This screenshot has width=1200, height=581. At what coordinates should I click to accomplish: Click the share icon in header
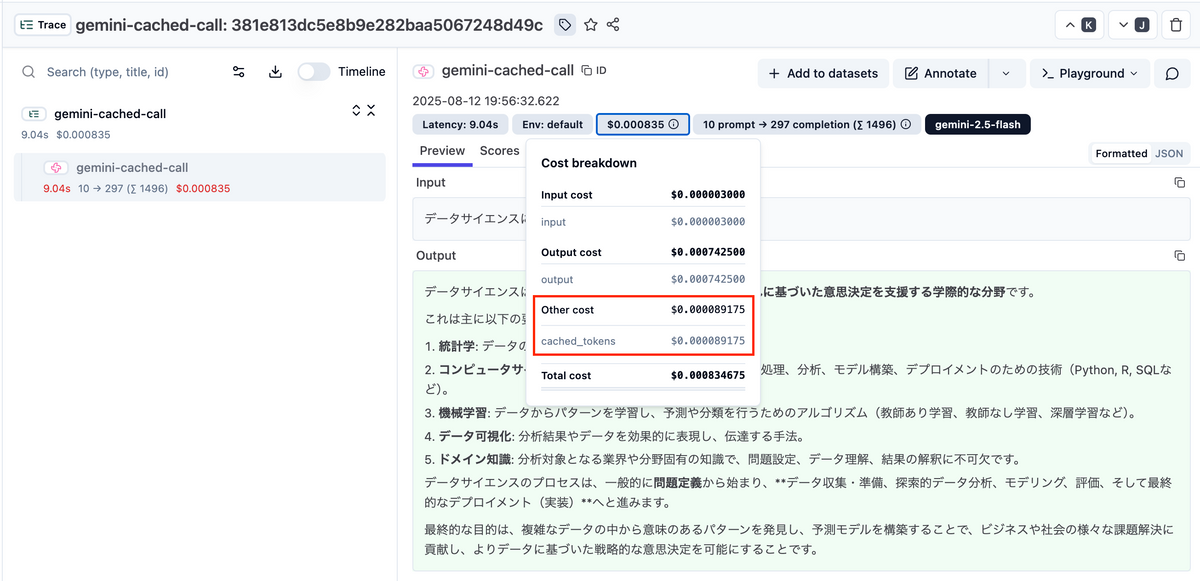point(614,25)
